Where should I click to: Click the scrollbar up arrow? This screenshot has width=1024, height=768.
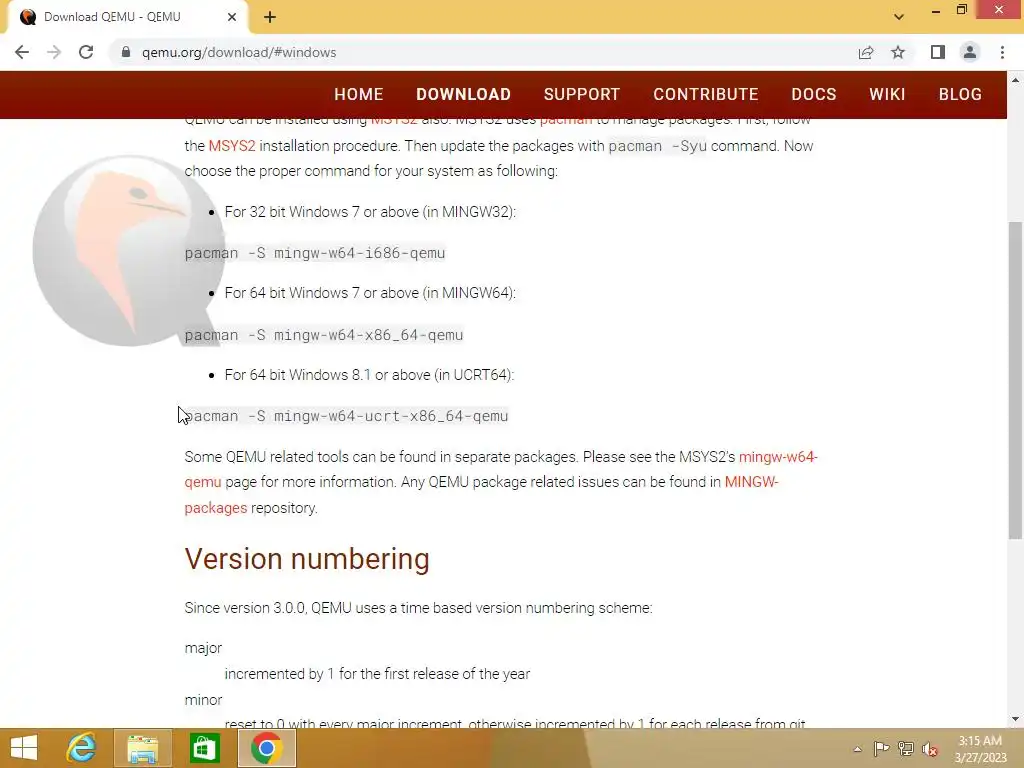tap(1015, 80)
